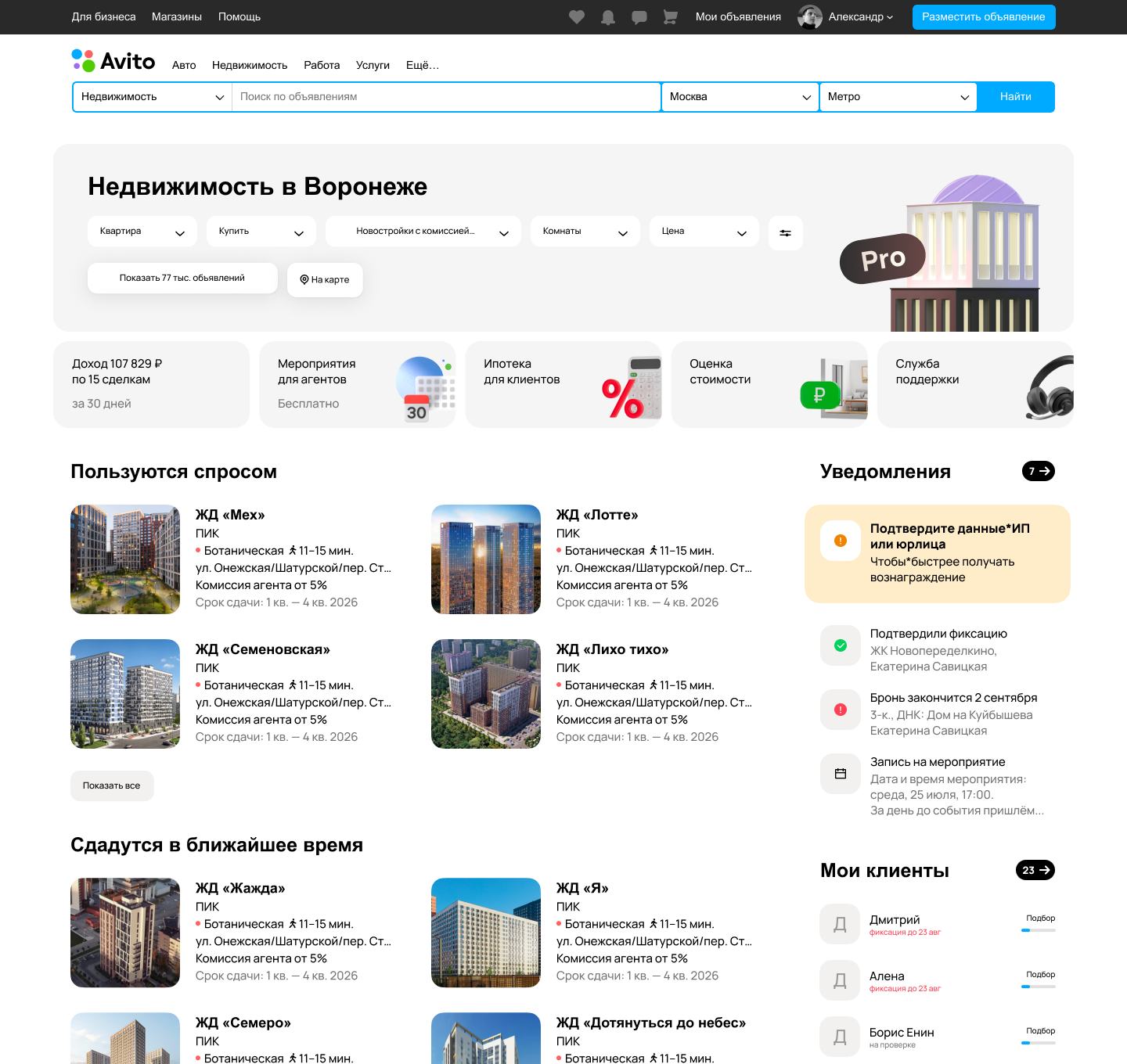This screenshot has width=1127, height=1064.
Task: Click Разместить объявление button
Action: (983, 17)
